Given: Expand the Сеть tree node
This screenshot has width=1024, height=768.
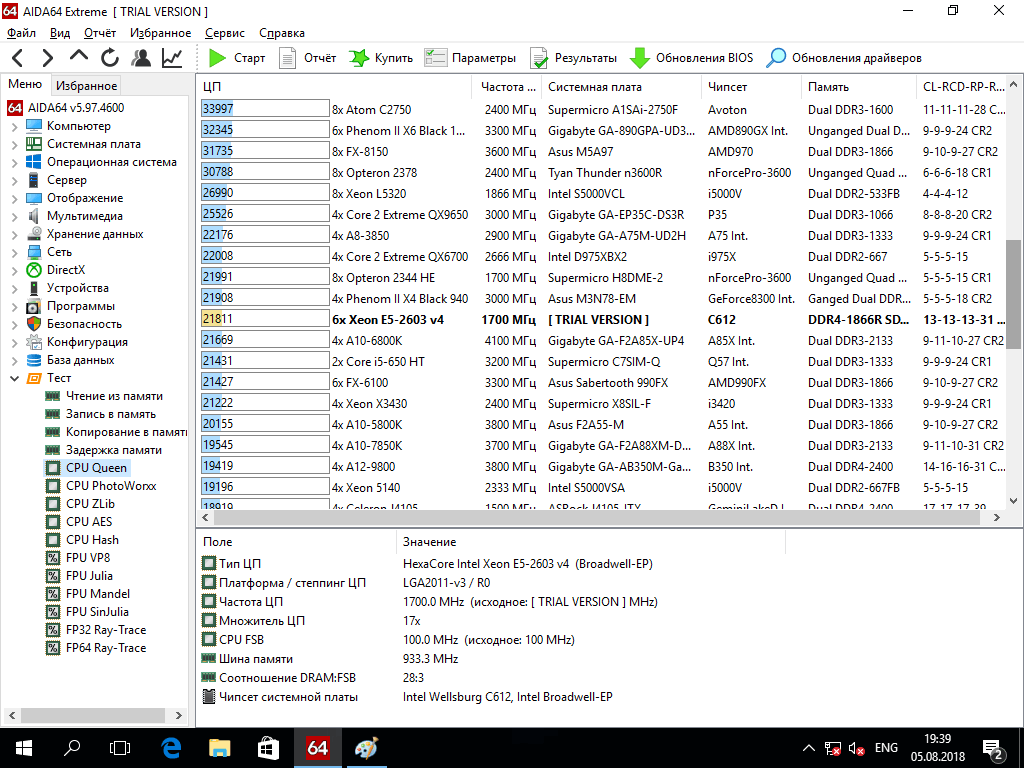Looking at the screenshot, I should pyautogui.click(x=14, y=252).
